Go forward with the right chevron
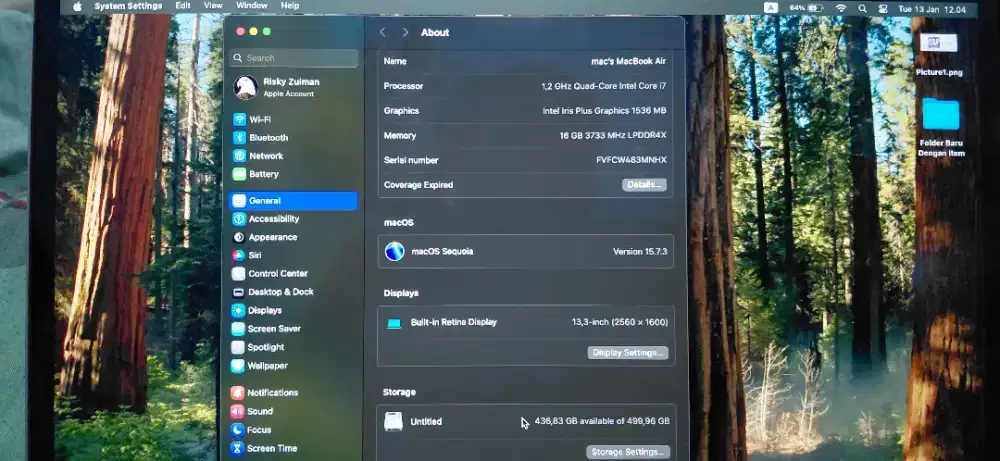Image resolution: width=1000 pixels, height=461 pixels. click(x=405, y=33)
